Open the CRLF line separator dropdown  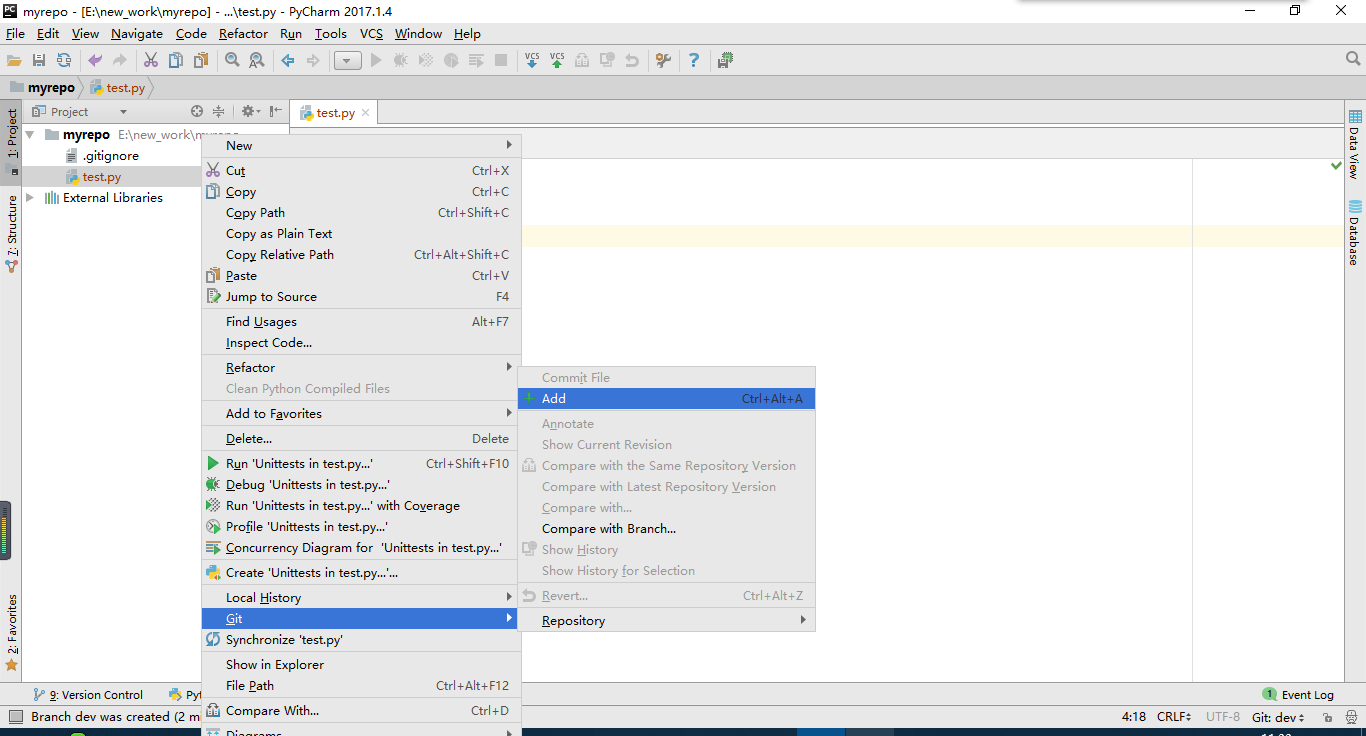pos(1174,717)
